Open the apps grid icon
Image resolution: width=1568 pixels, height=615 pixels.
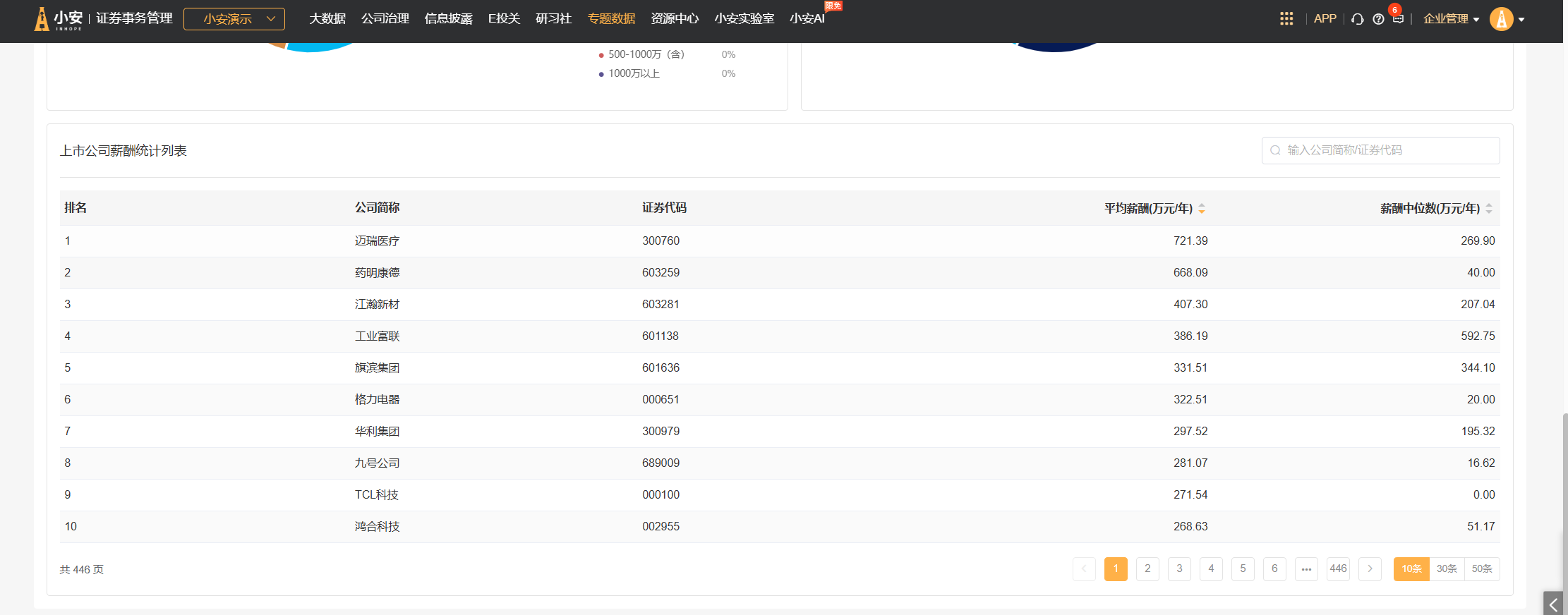click(x=1286, y=19)
